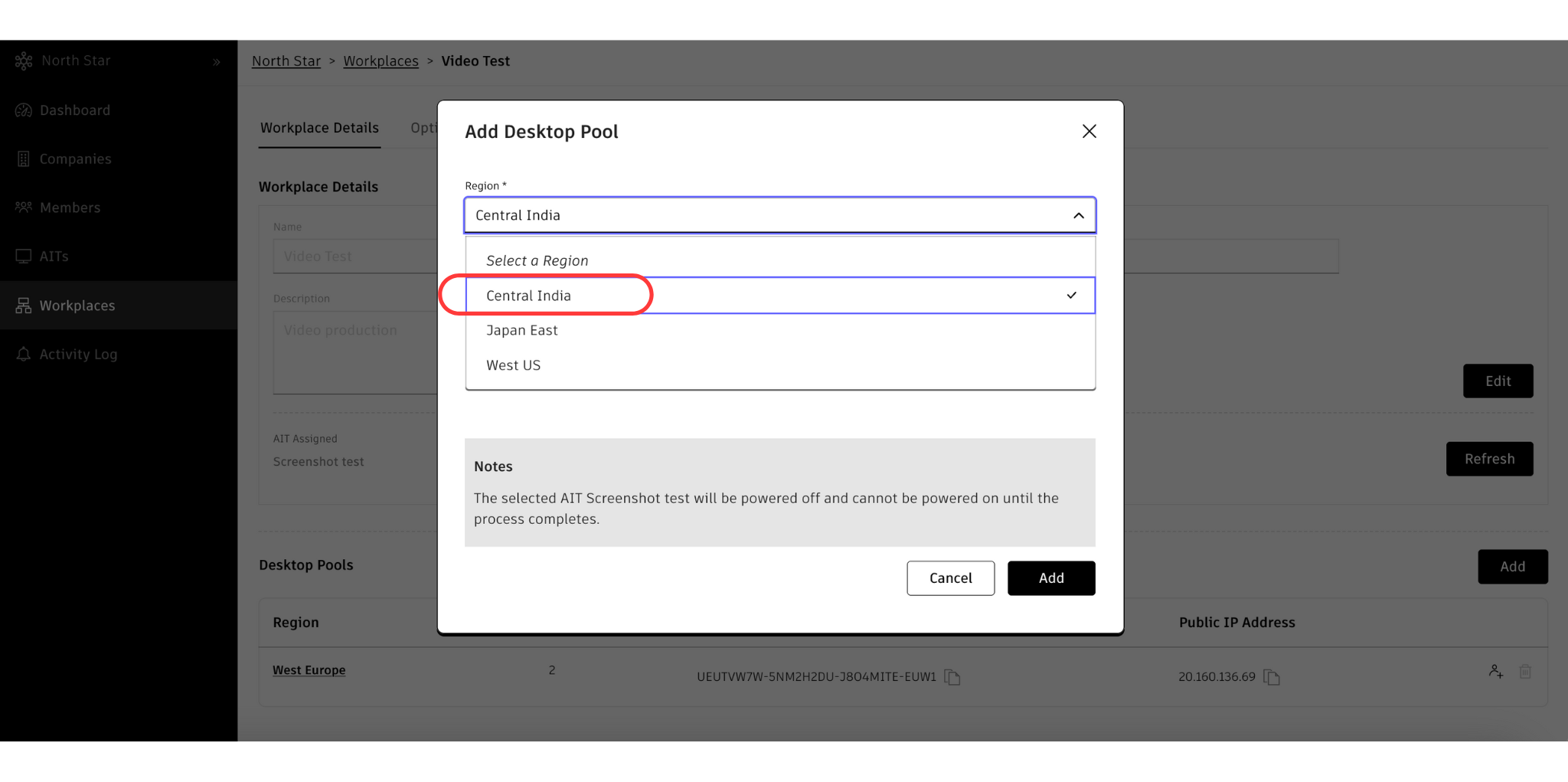Viewport: 1568px width, 782px height.
Task: Pick the Central India option
Action: [x=529, y=296]
